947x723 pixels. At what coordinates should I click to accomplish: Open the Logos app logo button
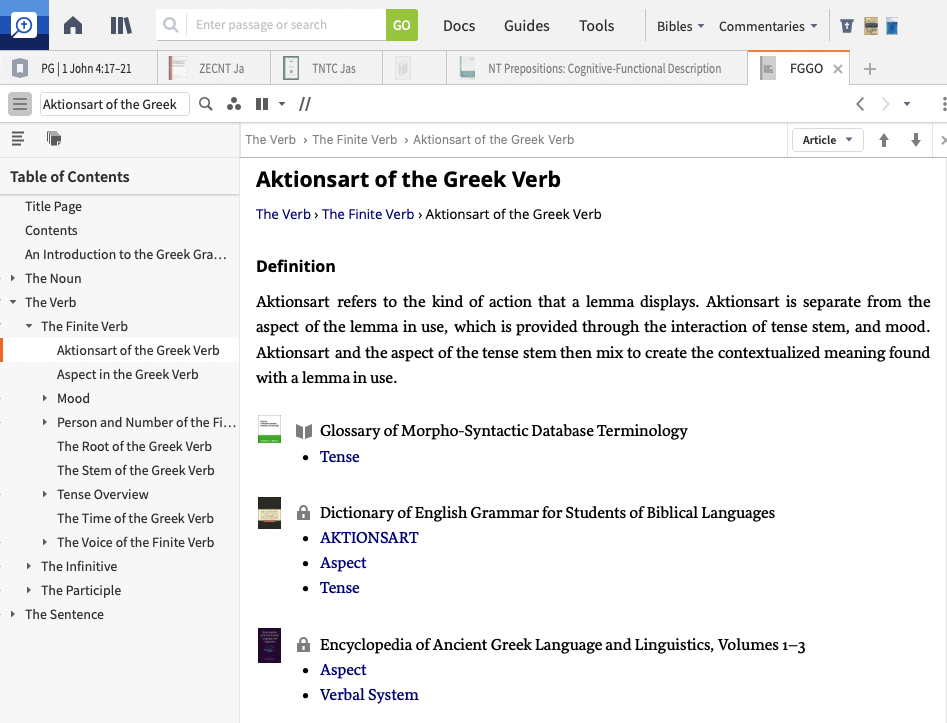(x=24, y=25)
